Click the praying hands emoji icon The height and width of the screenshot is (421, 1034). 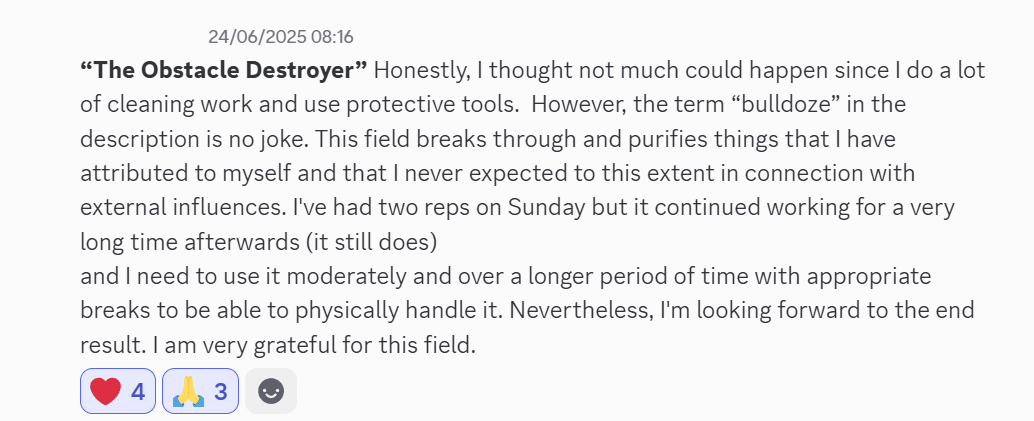pos(188,391)
